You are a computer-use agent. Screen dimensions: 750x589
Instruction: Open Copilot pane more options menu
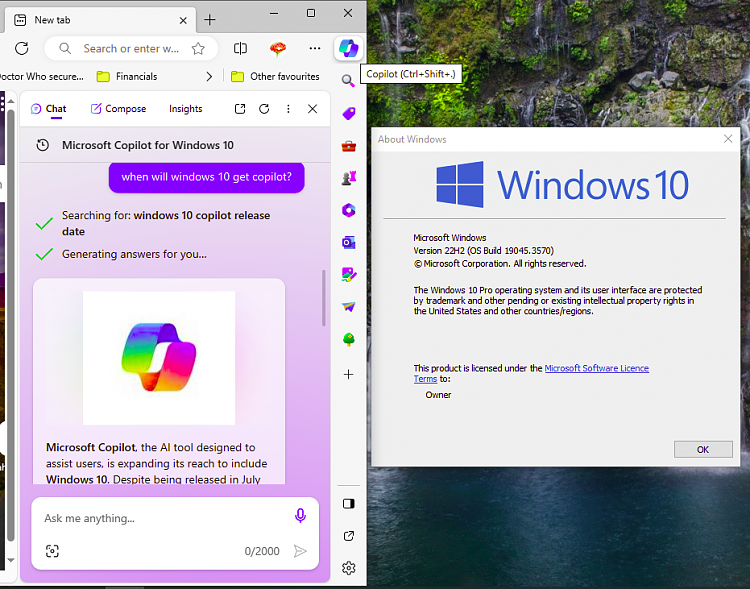[288, 109]
